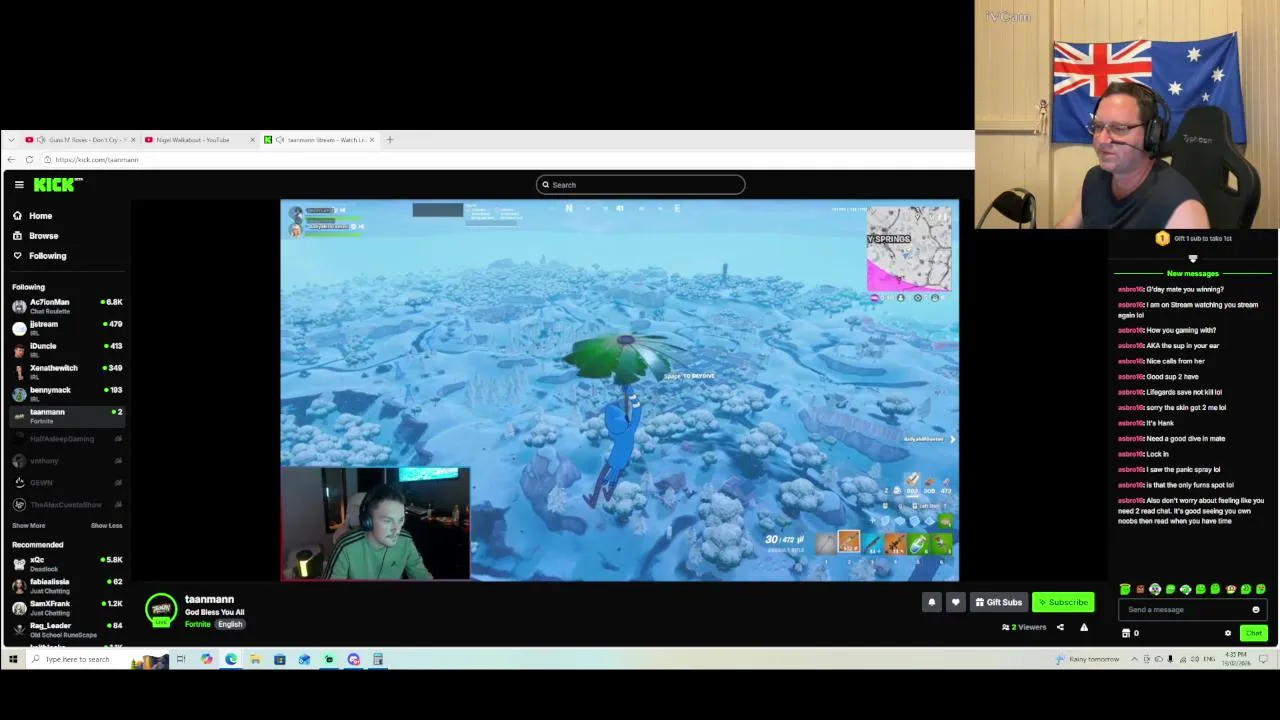This screenshot has width=1280, height=720.
Task: Open iDuncle channel in sidebar
Action: tap(66, 350)
